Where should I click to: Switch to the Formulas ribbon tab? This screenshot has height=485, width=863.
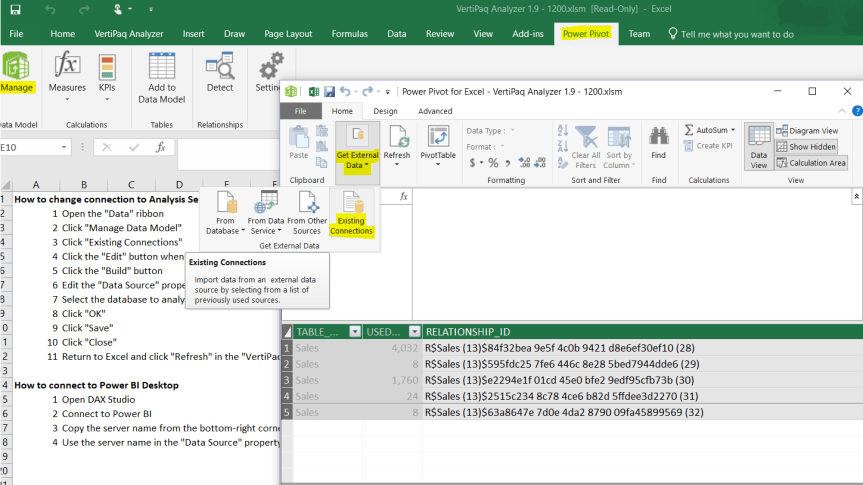click(x=349, y=34)
